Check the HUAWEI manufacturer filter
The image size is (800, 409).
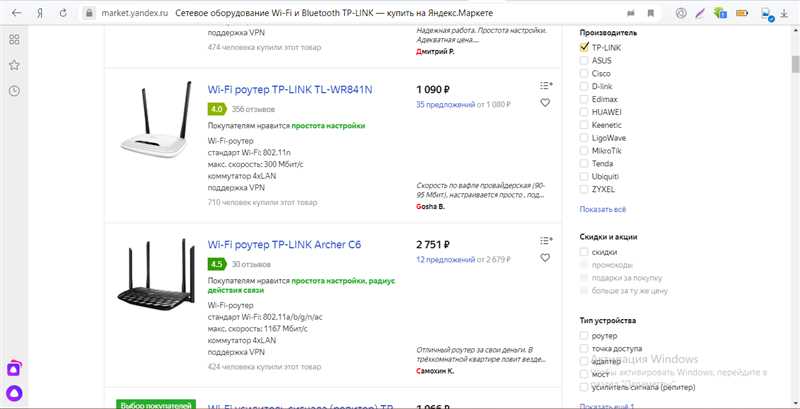pos(584,112)
